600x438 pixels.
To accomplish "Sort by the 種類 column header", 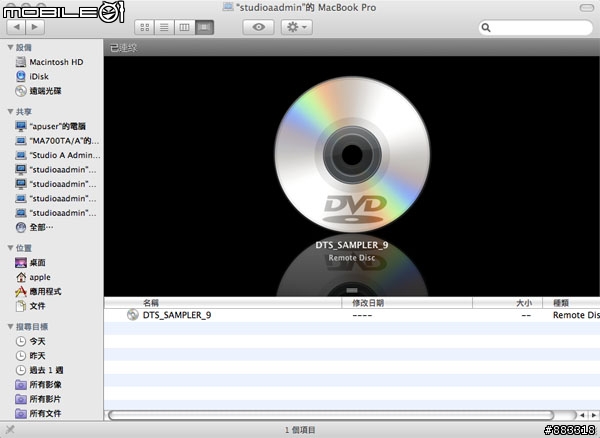I will (571, 303).
